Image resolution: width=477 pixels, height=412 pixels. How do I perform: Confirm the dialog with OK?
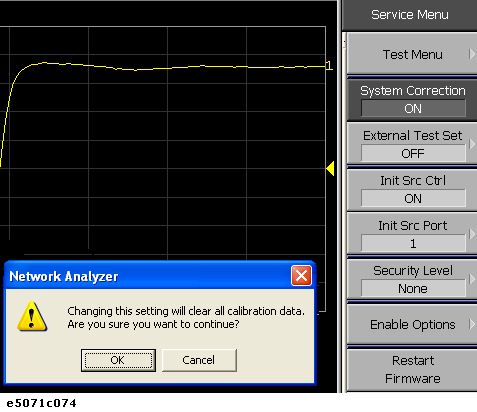click(x=118, y=360)
